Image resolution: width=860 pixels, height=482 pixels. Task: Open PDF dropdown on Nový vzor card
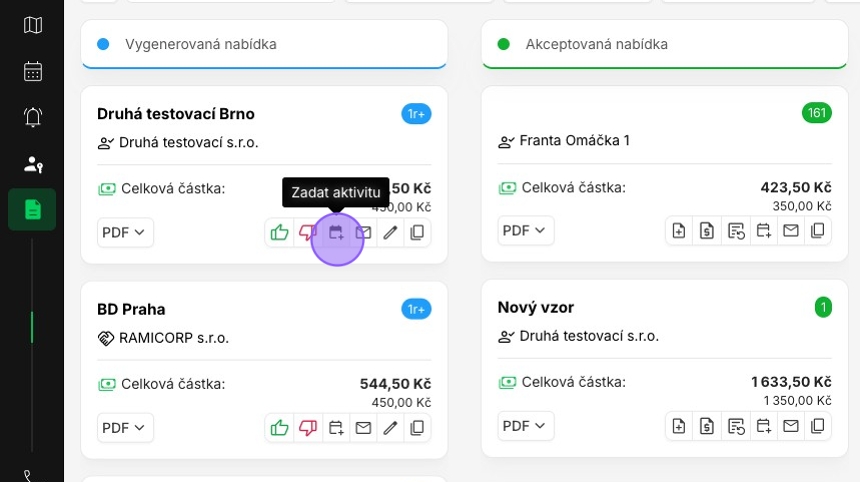[x=525, y=426]
